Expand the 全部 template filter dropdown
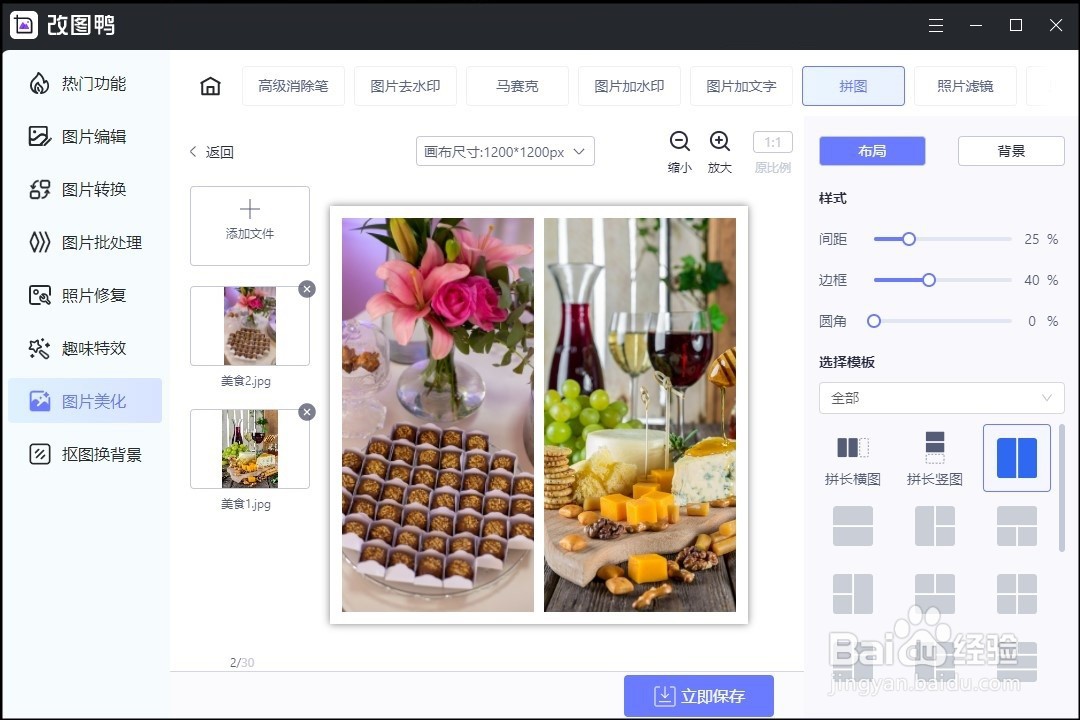This screenshot has height=720, width=1080. pyautogui.click(x=940, y=398)
